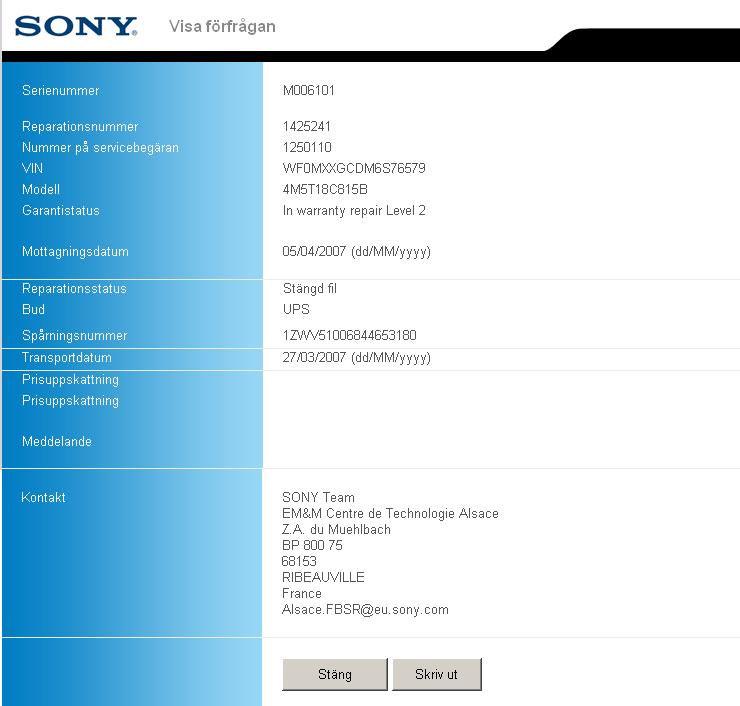The width and height of the screenshot is (740, 706).
Task: Click the Stäng button
Action: [x=335, y=674]
